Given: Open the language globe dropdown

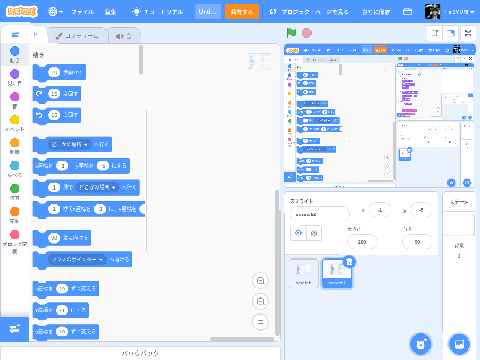Looking at the screenshot, I should click(x=55, y=12).
